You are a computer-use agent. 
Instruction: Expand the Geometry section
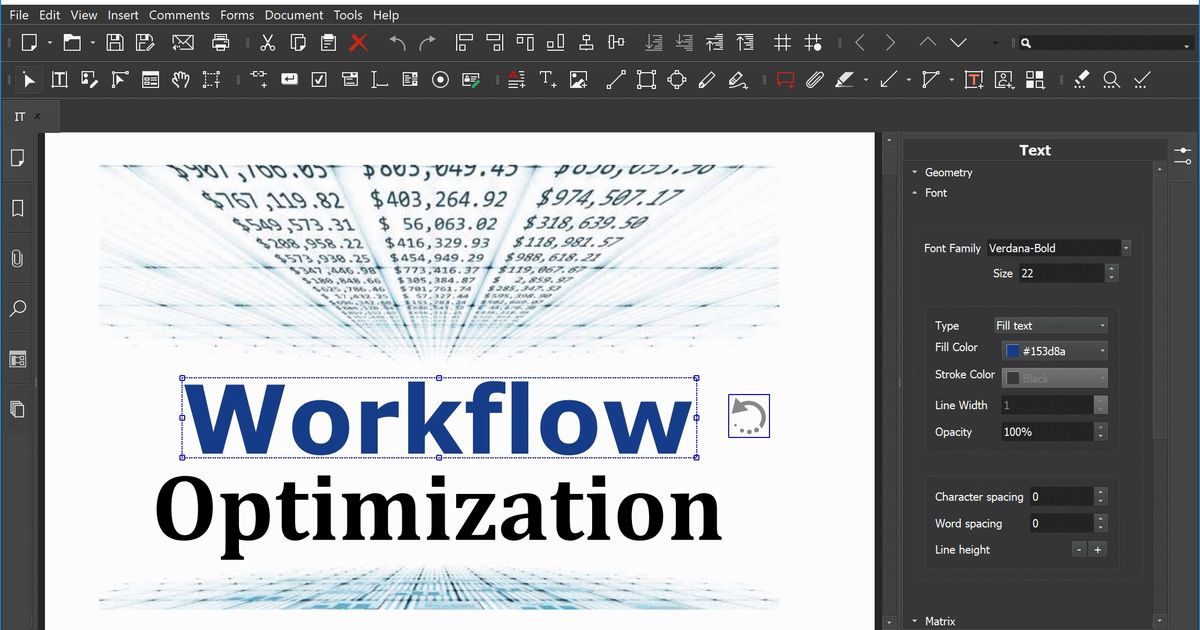pos(947,173)
